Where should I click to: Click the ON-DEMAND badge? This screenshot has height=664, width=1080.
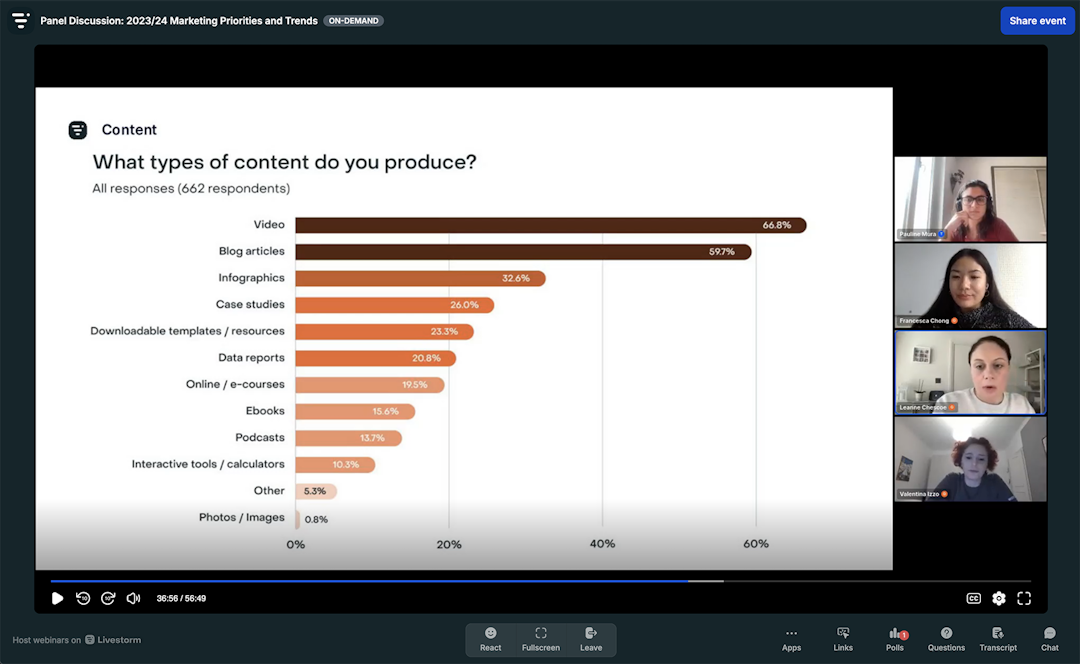pyautogui.click(x=353, y=21)
